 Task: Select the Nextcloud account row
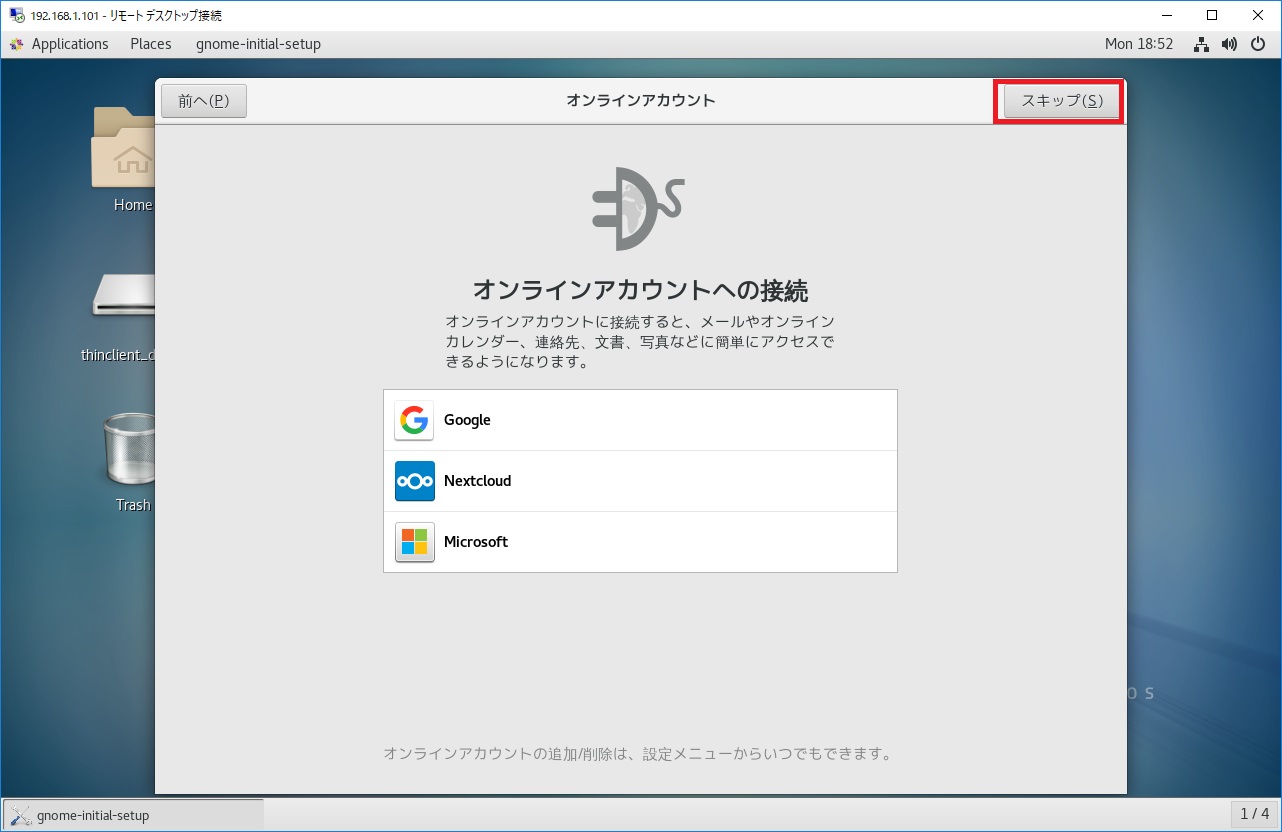640,481
